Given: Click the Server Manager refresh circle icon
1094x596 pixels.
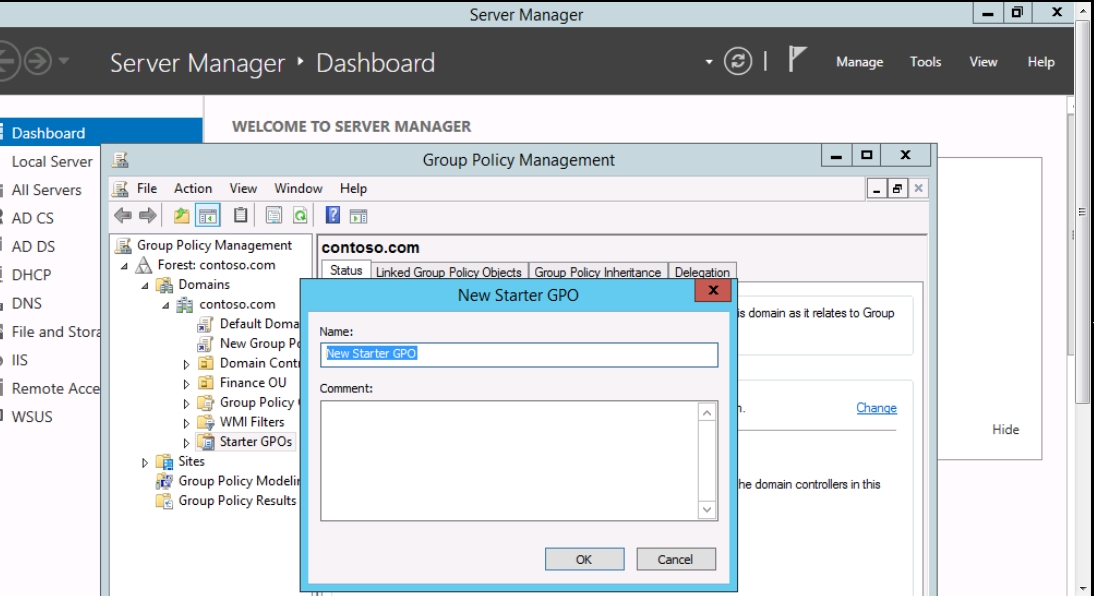Looking at the screenshot, I should coord(738,61).
